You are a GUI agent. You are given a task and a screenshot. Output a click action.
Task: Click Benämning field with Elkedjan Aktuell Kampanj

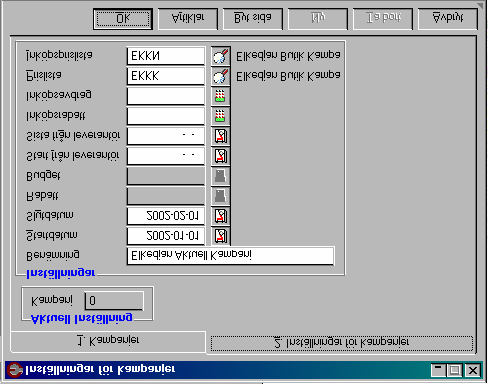(230, 256)
